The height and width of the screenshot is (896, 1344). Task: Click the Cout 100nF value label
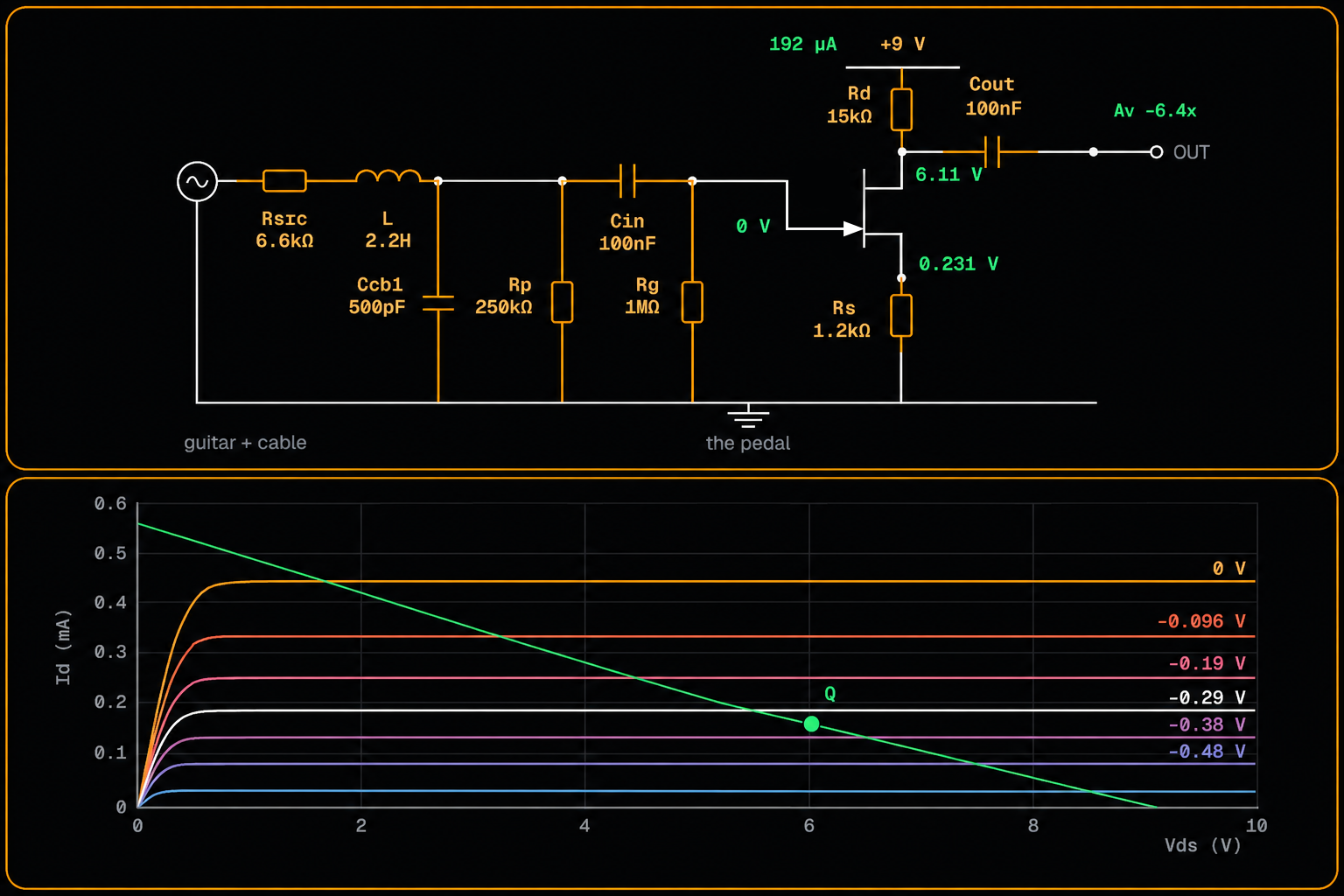tap(993, 96)
